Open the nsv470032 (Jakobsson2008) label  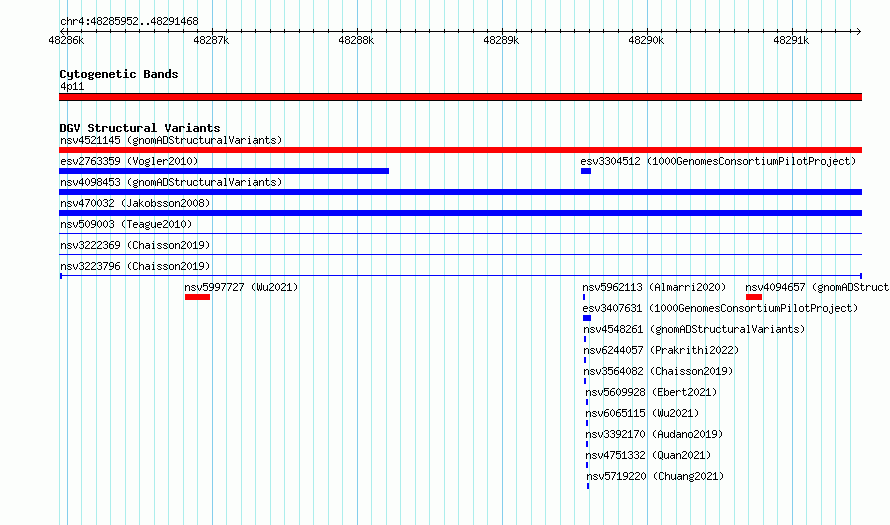pos(135,203)
